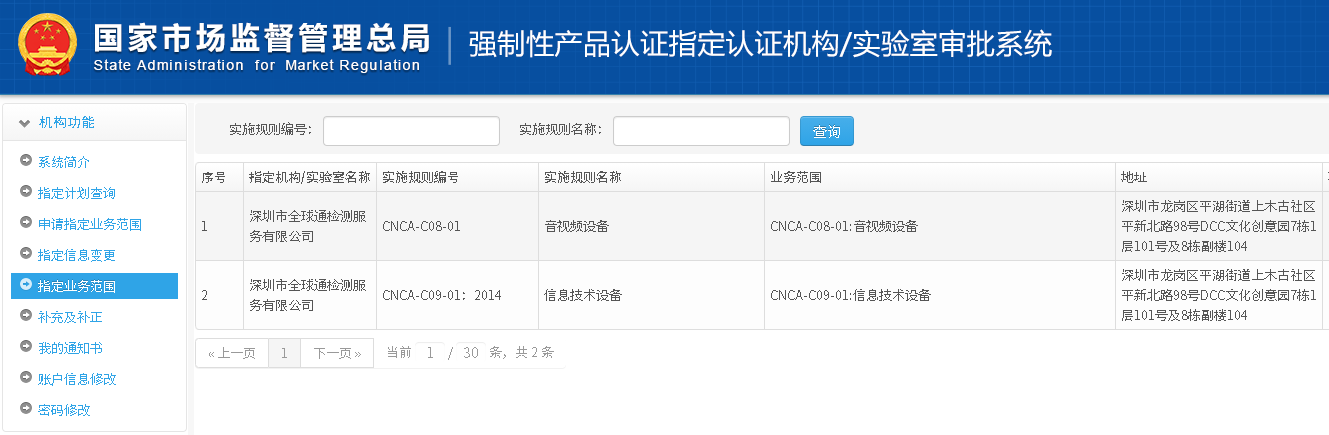
Task: Focus the 实施规则编号 input field
Action: 411,131
